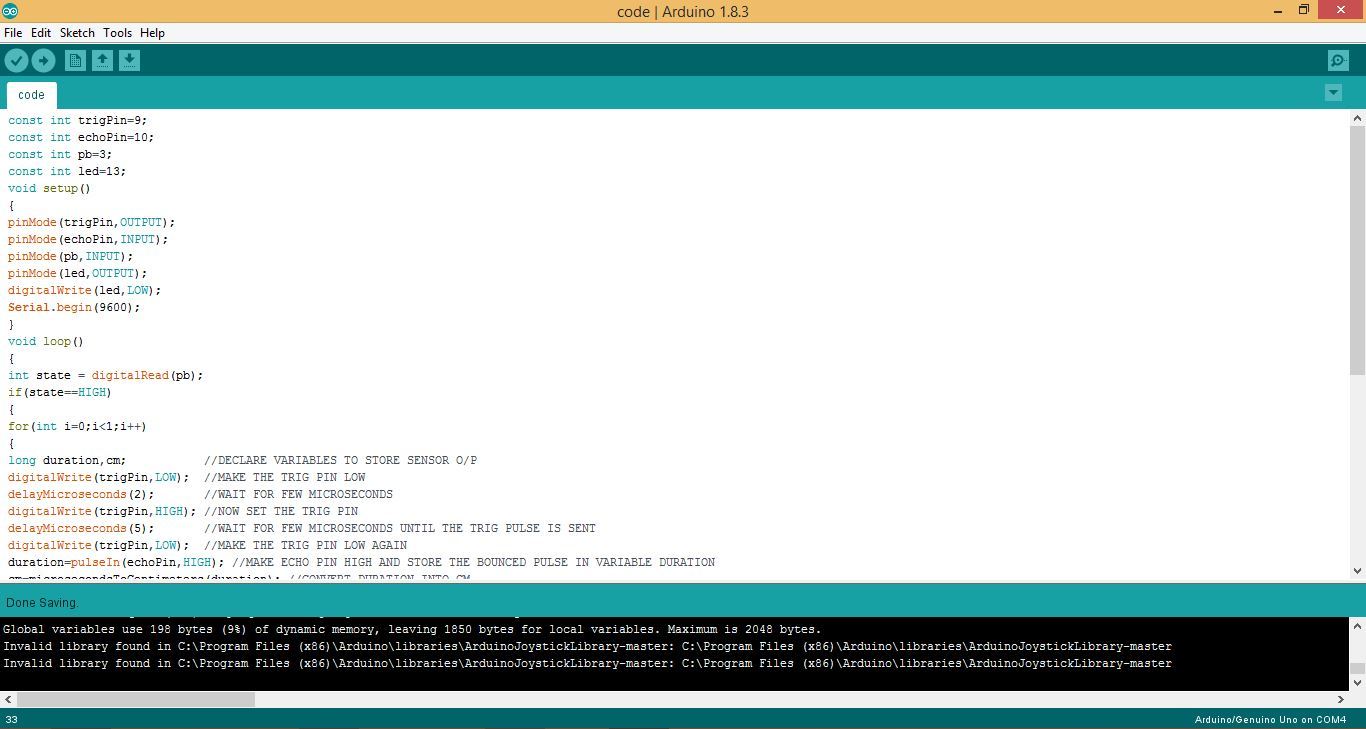Click the console scroll right arrow
1366x729 pixels.
(x=1341, y=699)
